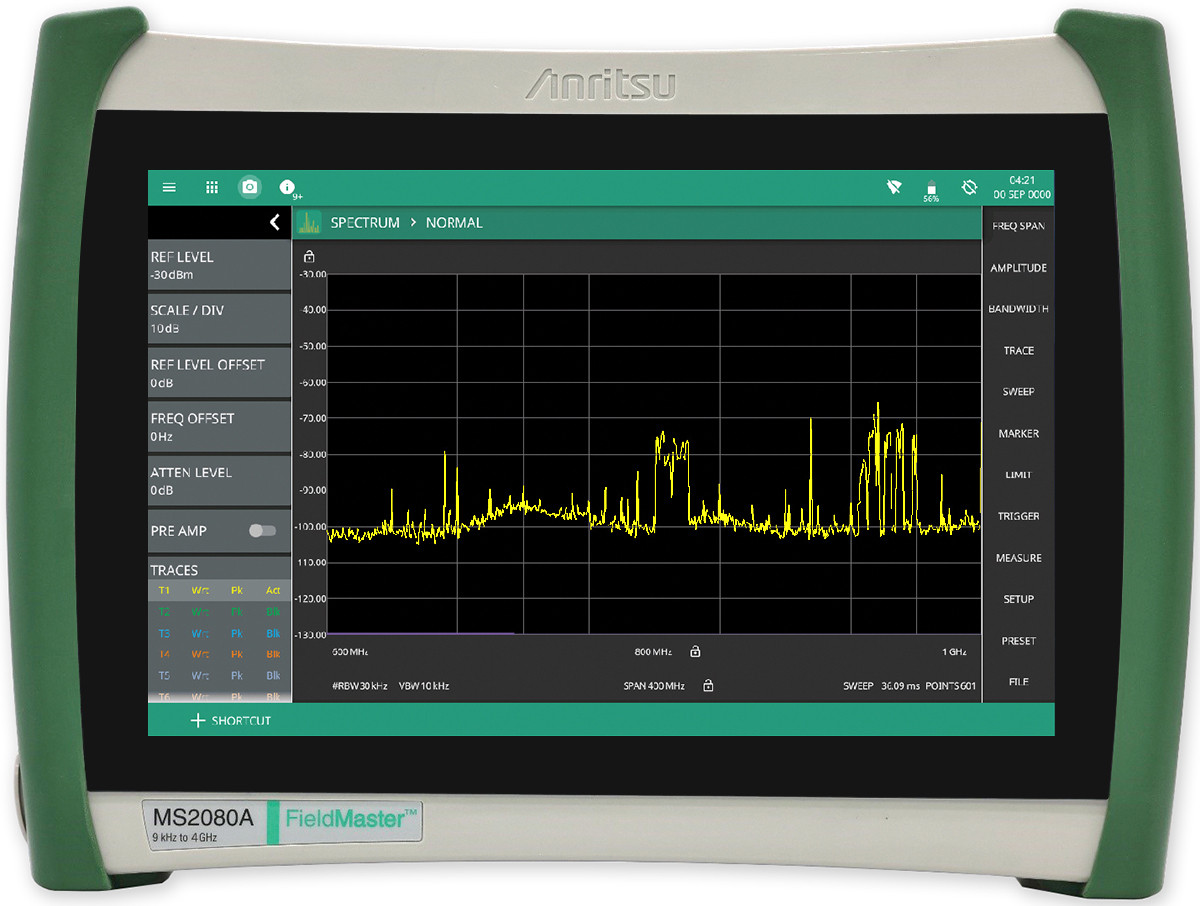This screenshot has width=1200, height=906.
Task: Collapse the left settings panel with the chevron
Action: point(274,222)
